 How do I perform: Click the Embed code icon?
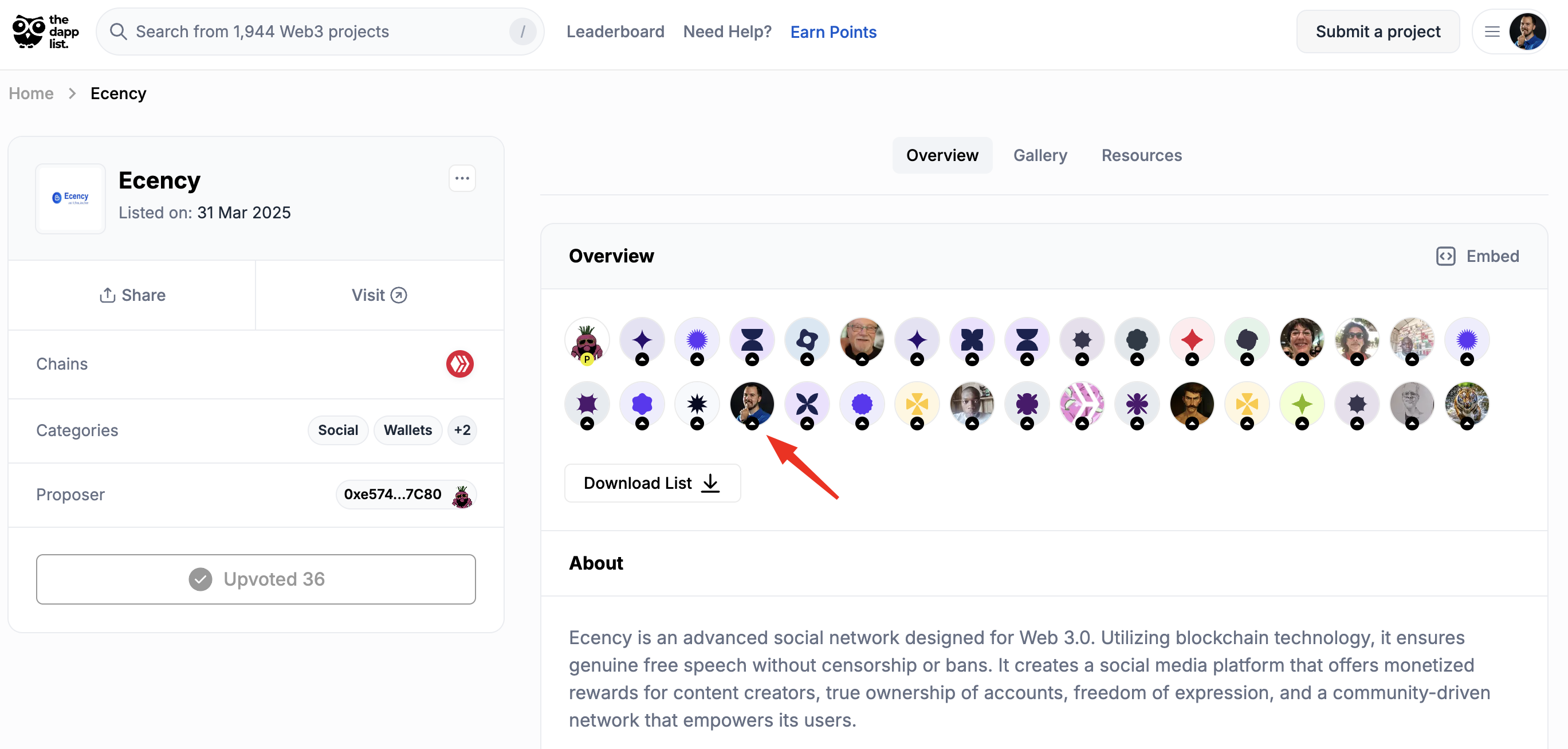1445,256
